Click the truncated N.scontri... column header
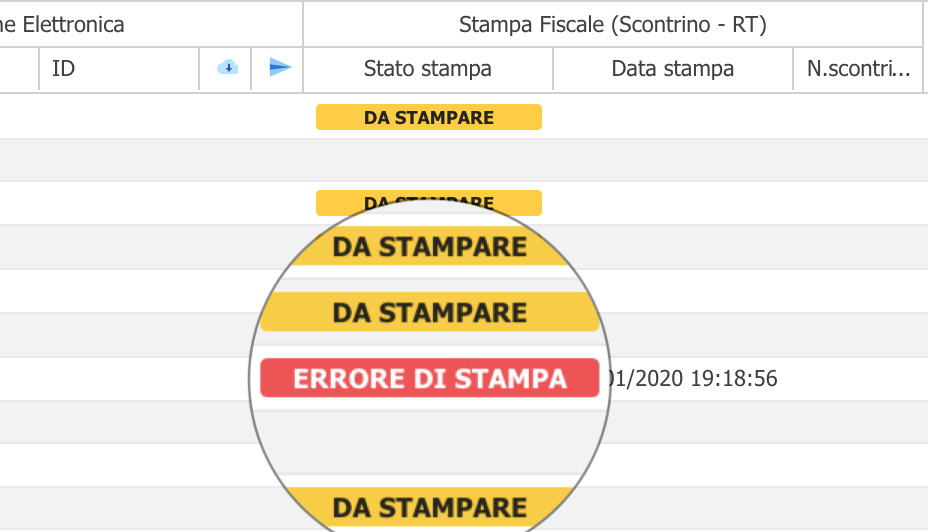 point(858,69)
